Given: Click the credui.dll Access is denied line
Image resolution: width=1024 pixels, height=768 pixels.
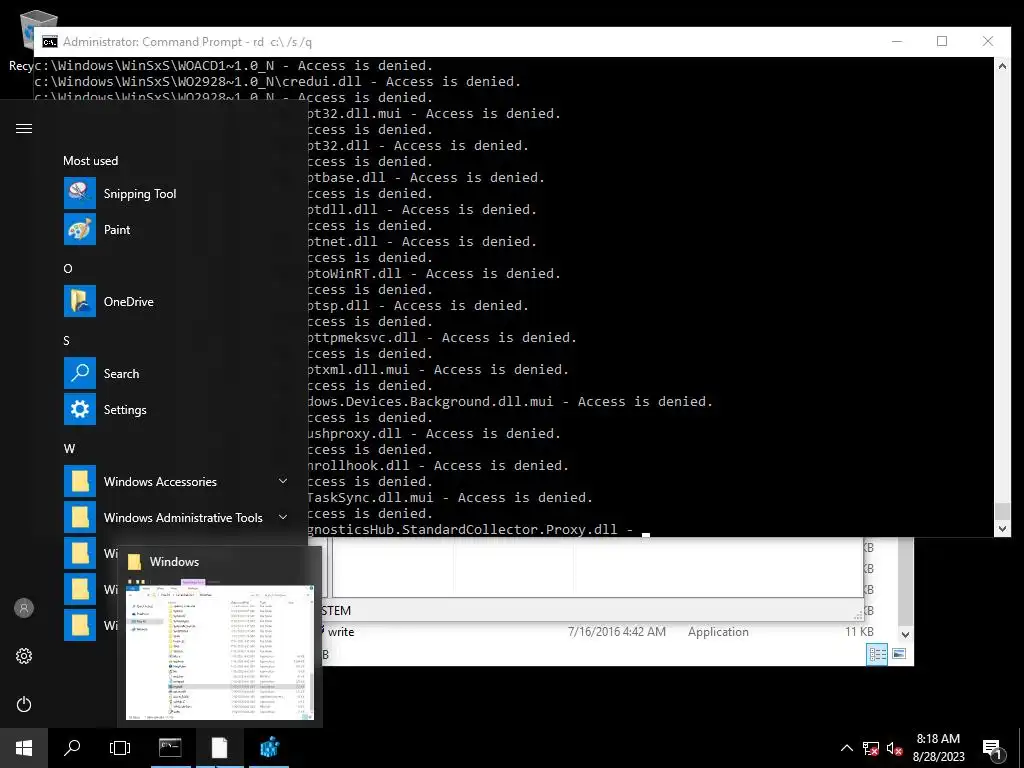Looking at the screenshot, I should pyautogui.click(x=278, y=82).
